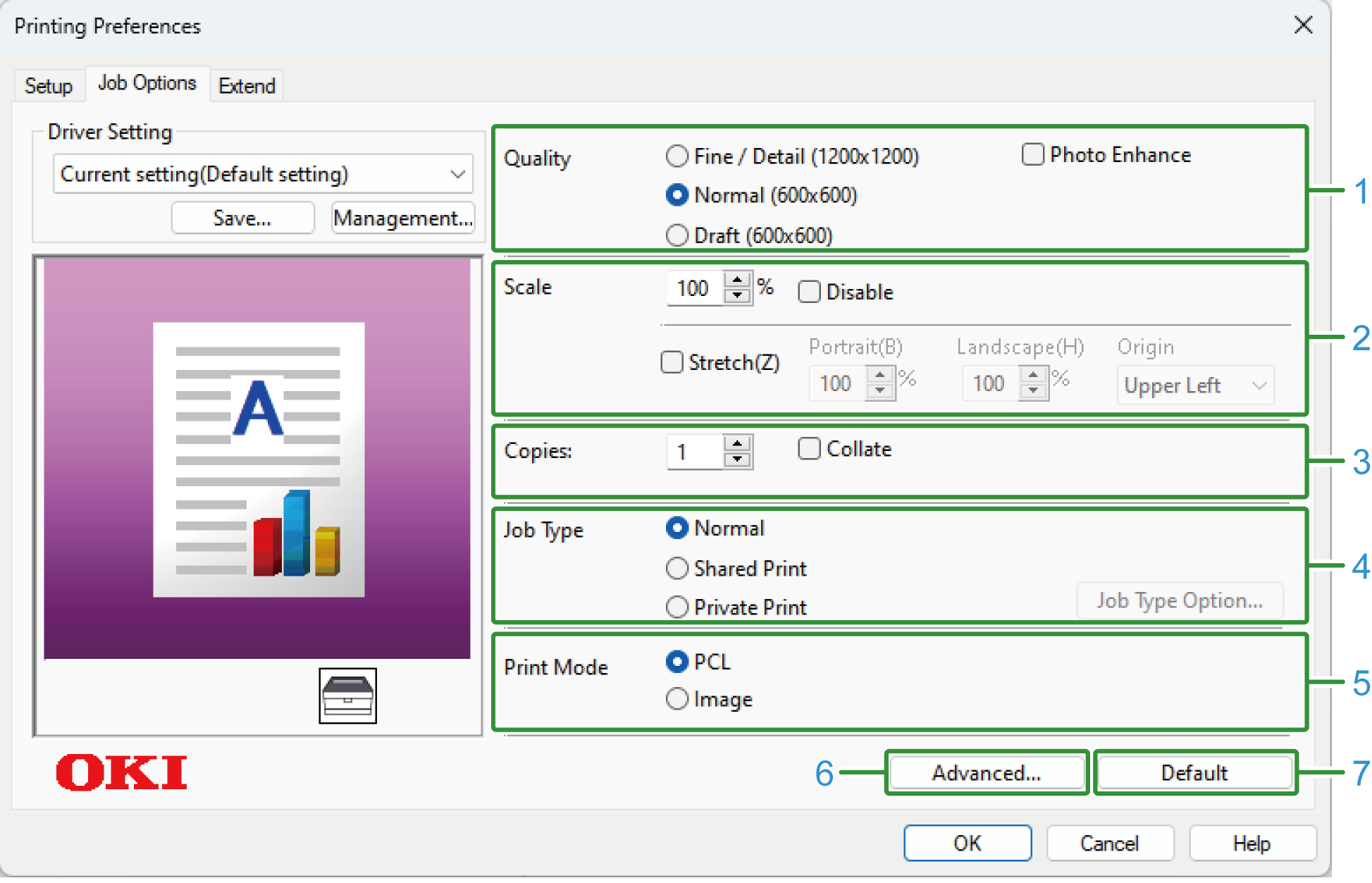Decrease Copies count with down arrow
1372x883 pixels.
point(737,459)
